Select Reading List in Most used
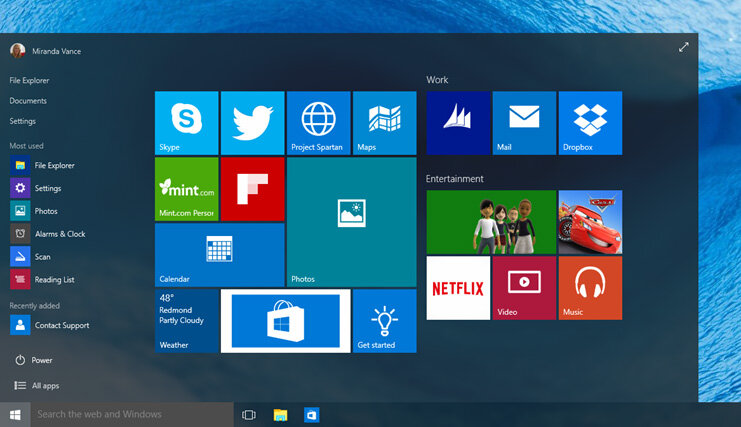This screenshot has height=427, width=741. tap(54, 280)
